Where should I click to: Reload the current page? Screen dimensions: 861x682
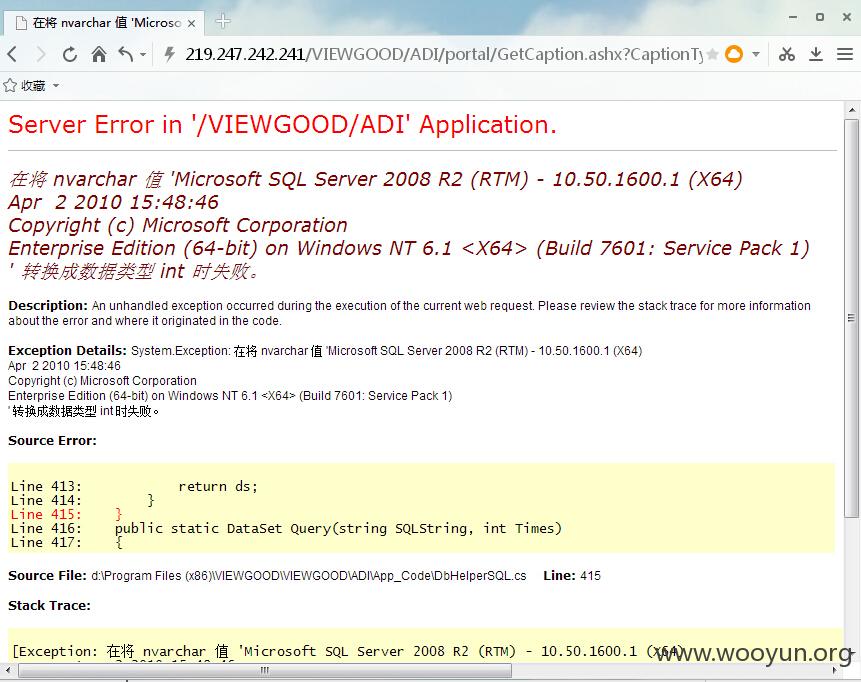(69, 54)
